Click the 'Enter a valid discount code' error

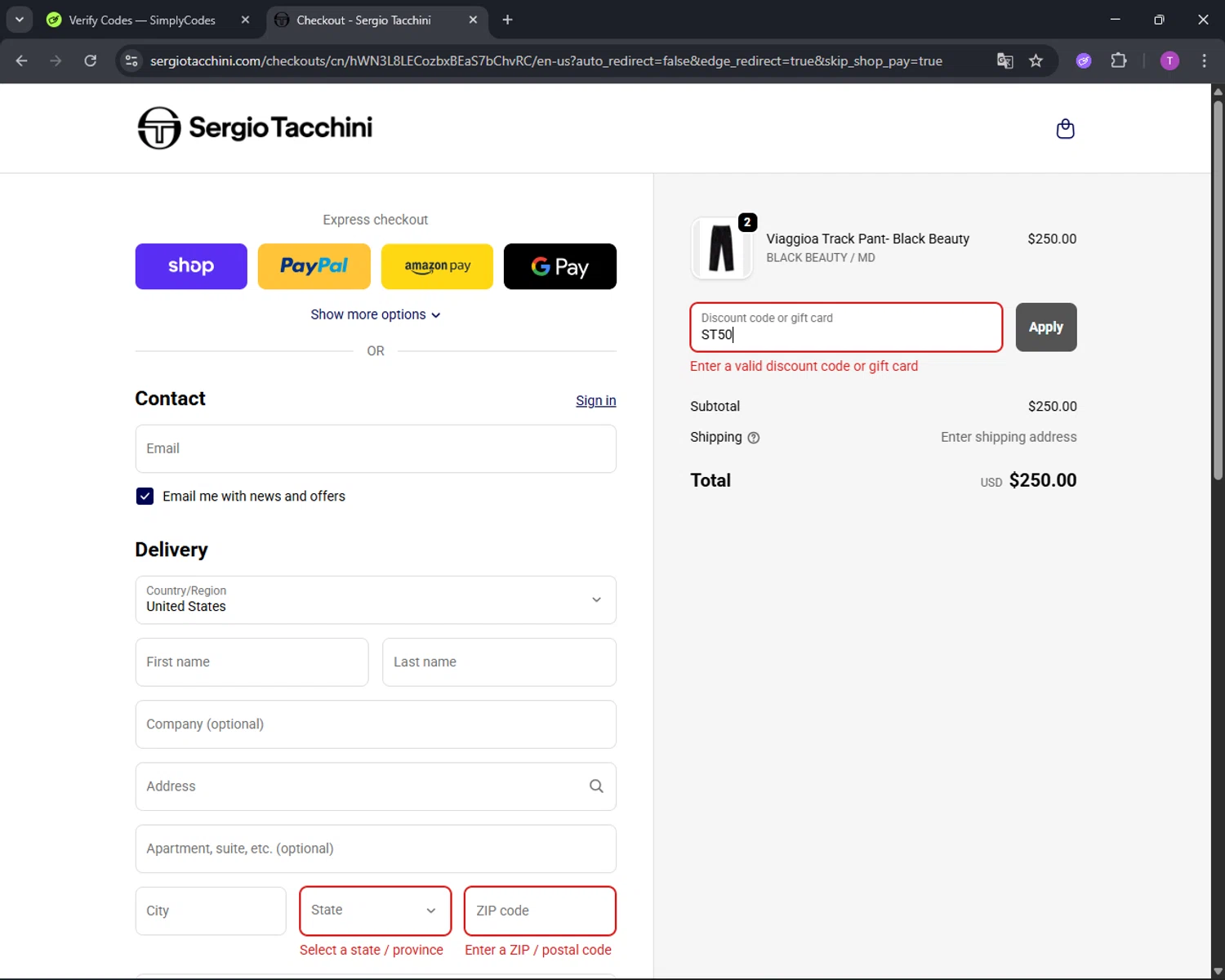pos(804,366)
